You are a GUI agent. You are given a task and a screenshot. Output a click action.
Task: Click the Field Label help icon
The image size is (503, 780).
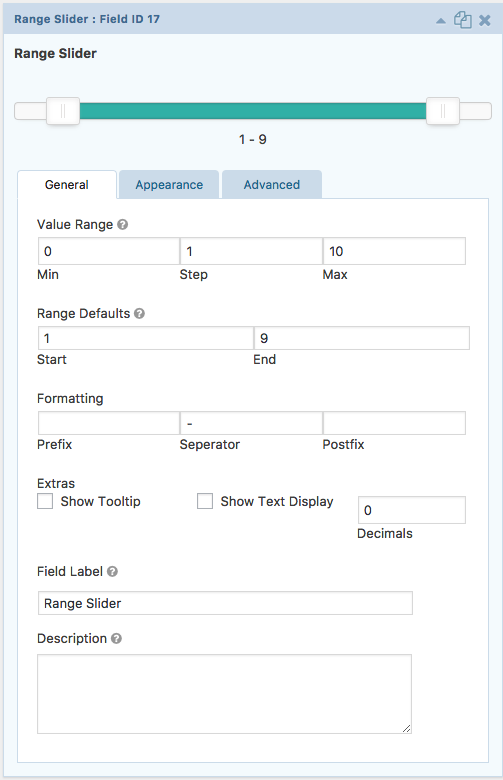point(112,572)
